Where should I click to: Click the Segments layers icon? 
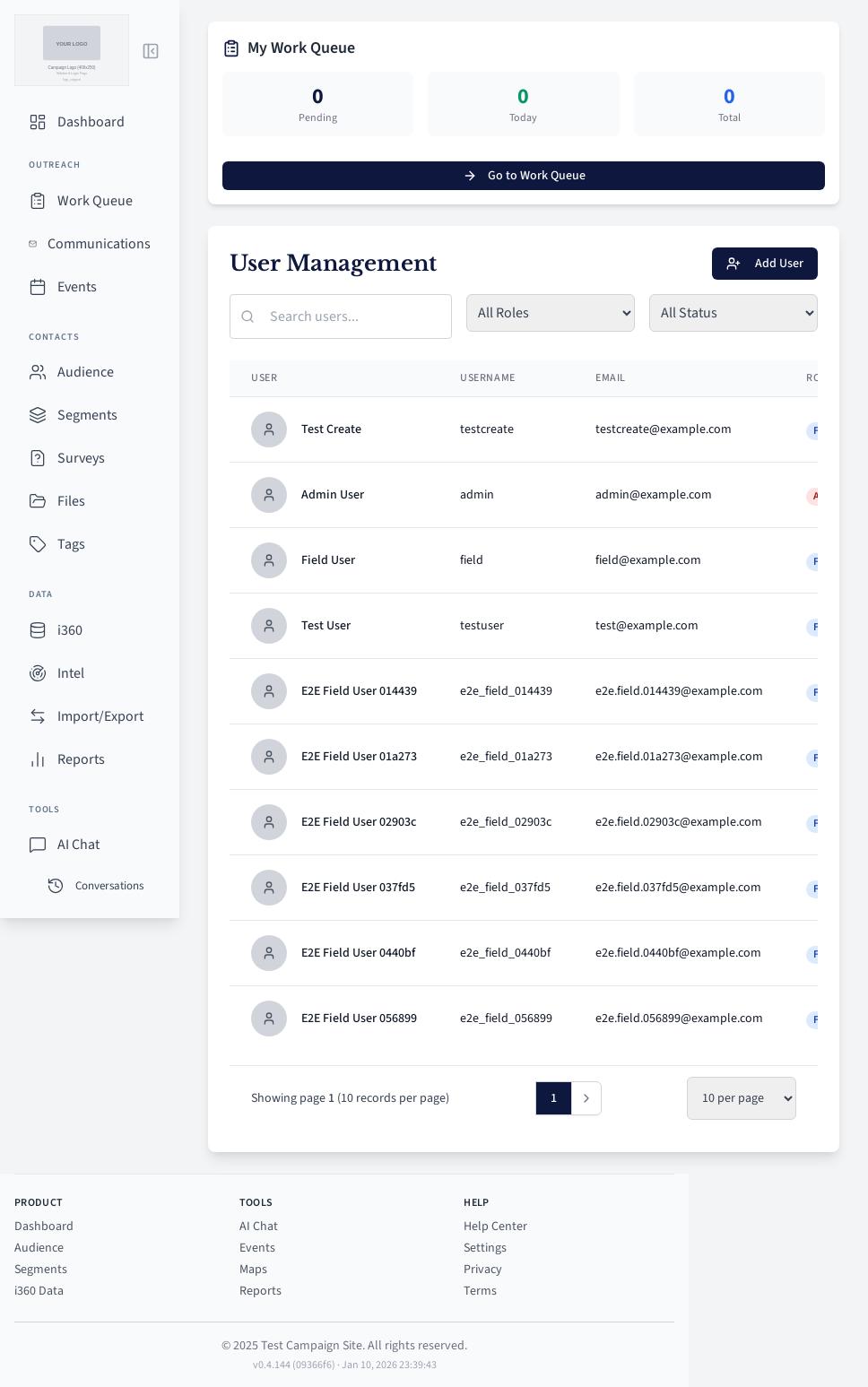click(x=38, y=415)
